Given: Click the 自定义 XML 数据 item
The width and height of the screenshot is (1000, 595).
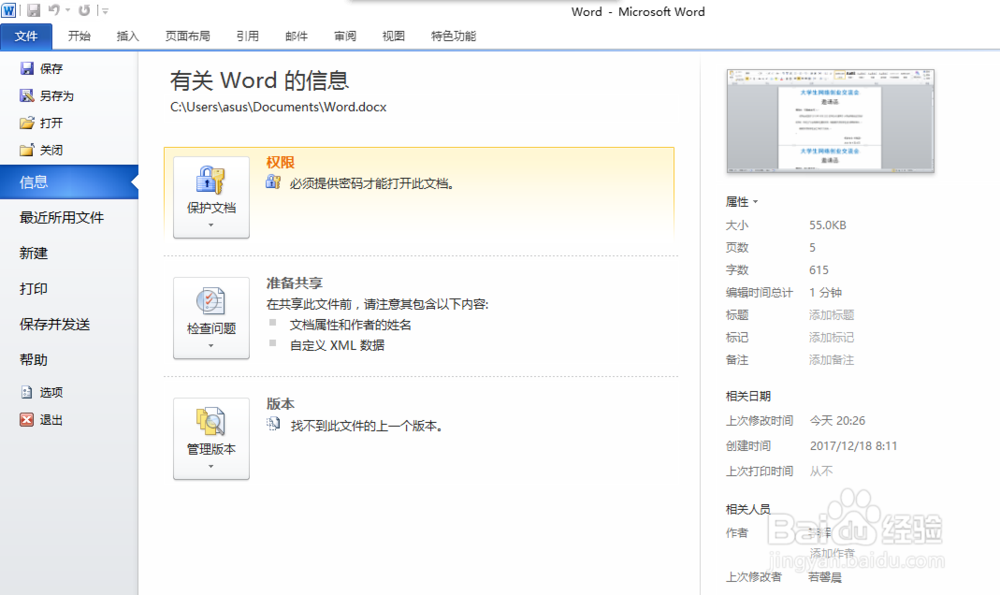Looking at the screenshot, I should point(337,346).
